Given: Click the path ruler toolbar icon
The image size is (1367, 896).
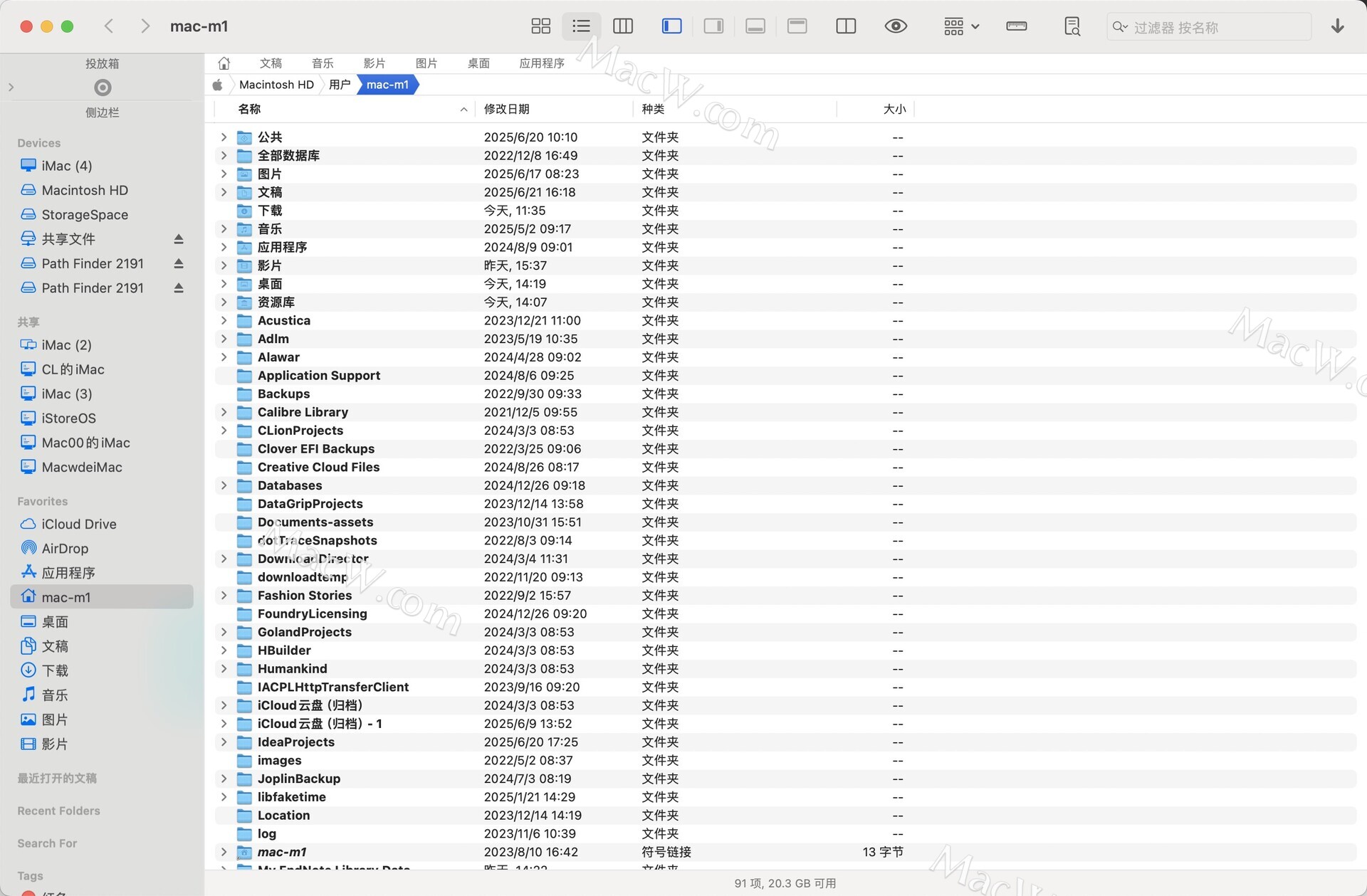Looking at the screenshot, I should [1017, 26].
